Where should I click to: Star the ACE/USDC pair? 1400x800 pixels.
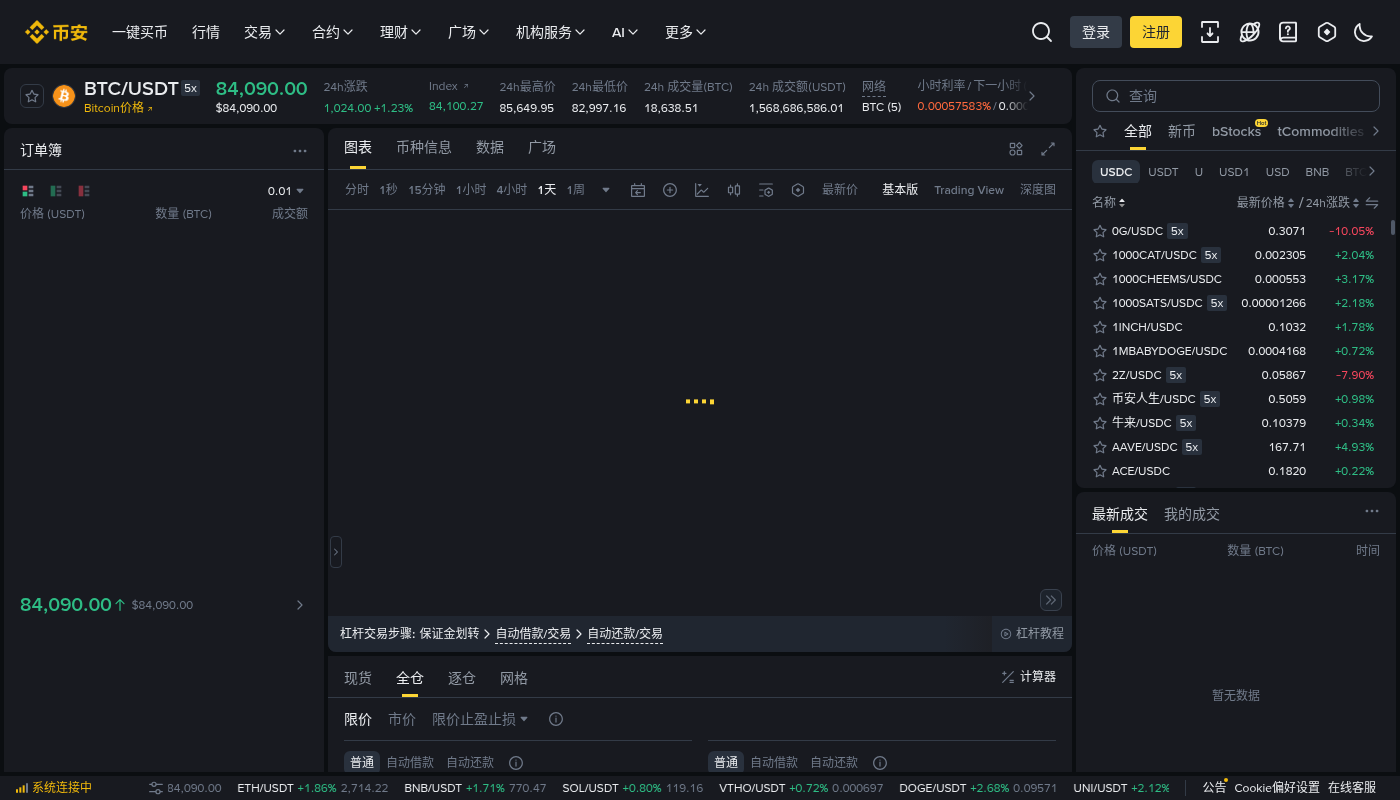[1100, 471]
